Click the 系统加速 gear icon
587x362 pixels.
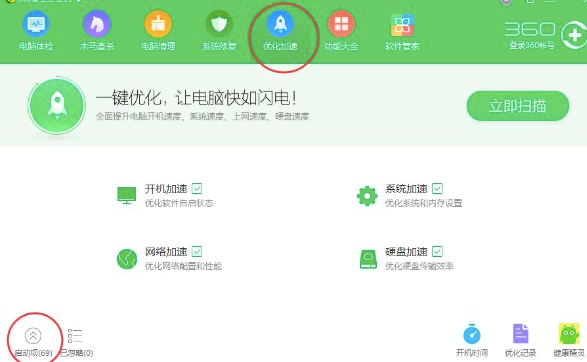[x=367, y=196]
